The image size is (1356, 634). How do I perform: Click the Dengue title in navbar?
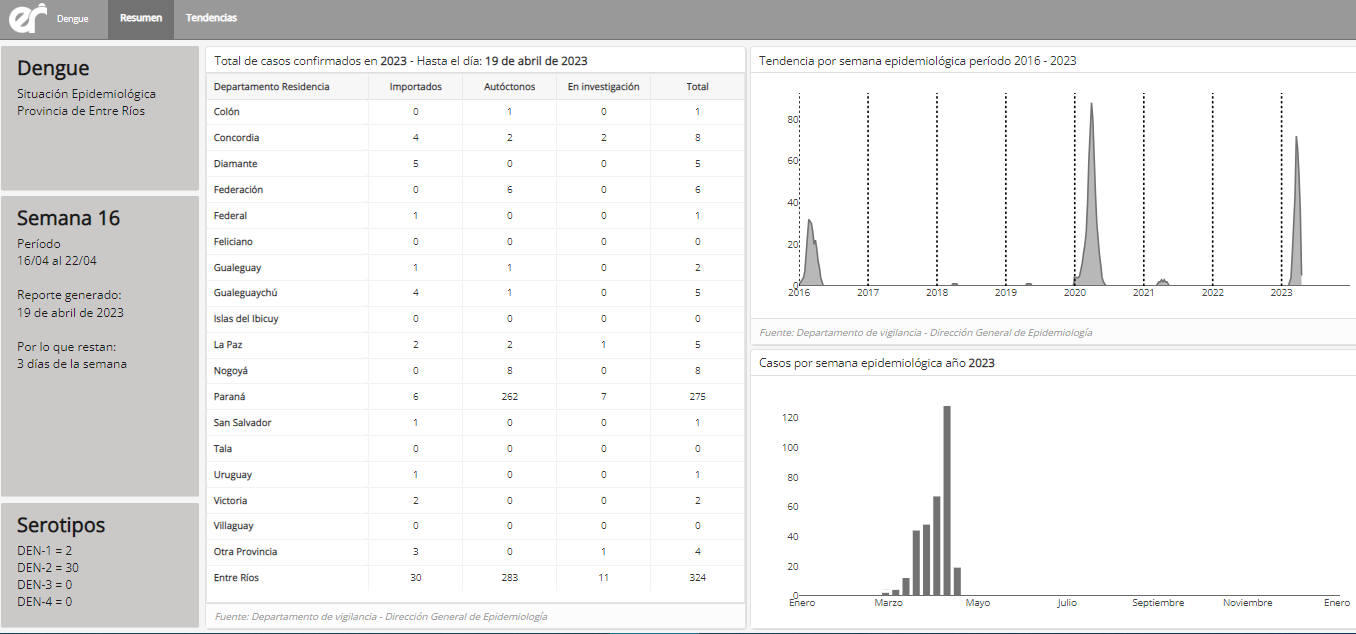coord(72,19)
